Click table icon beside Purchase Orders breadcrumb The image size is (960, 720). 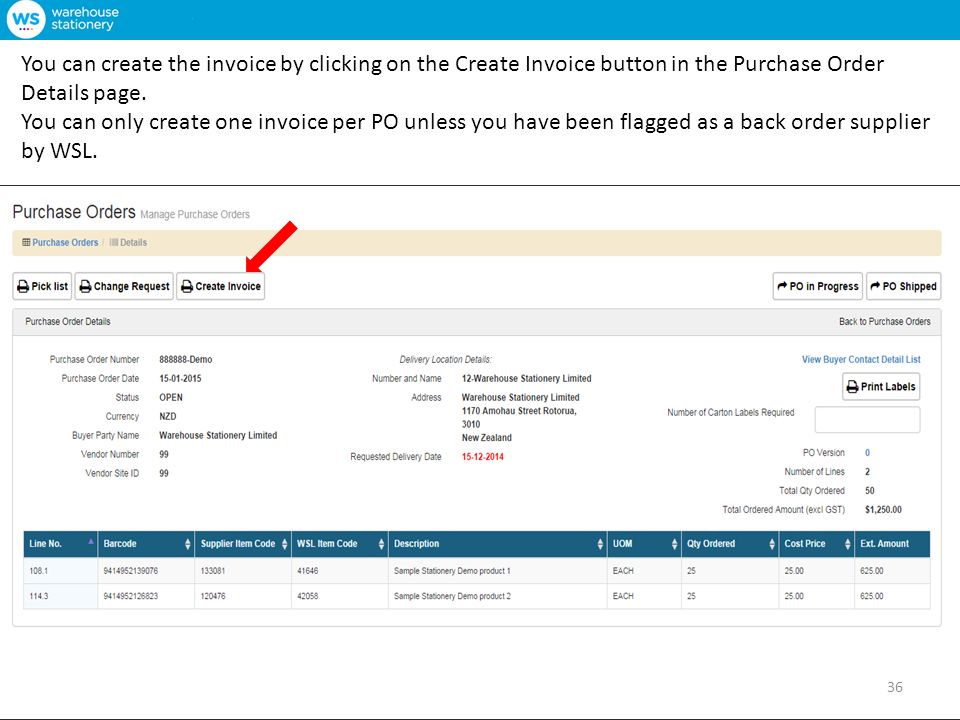pos(26,242)
